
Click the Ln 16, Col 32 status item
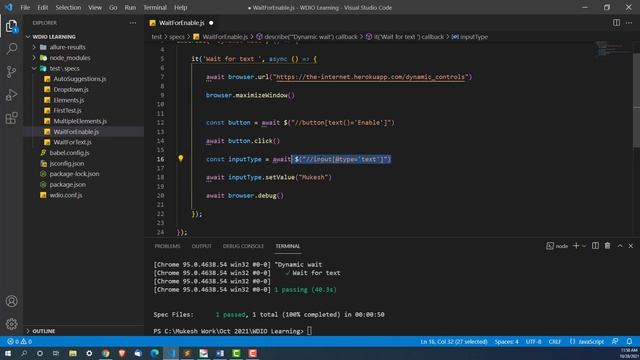pos(453,341)
